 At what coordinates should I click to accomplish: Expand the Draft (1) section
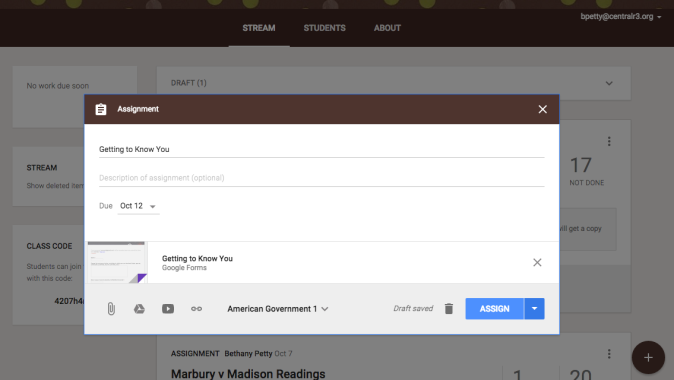pos(609,83)
